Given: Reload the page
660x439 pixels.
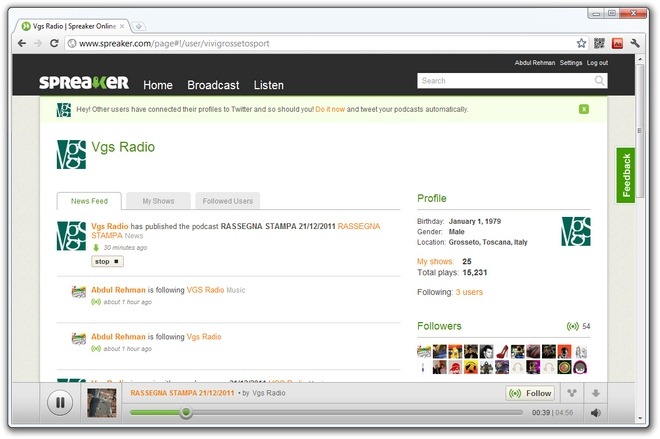Looking at the screenshot, I should coord(54,43).
